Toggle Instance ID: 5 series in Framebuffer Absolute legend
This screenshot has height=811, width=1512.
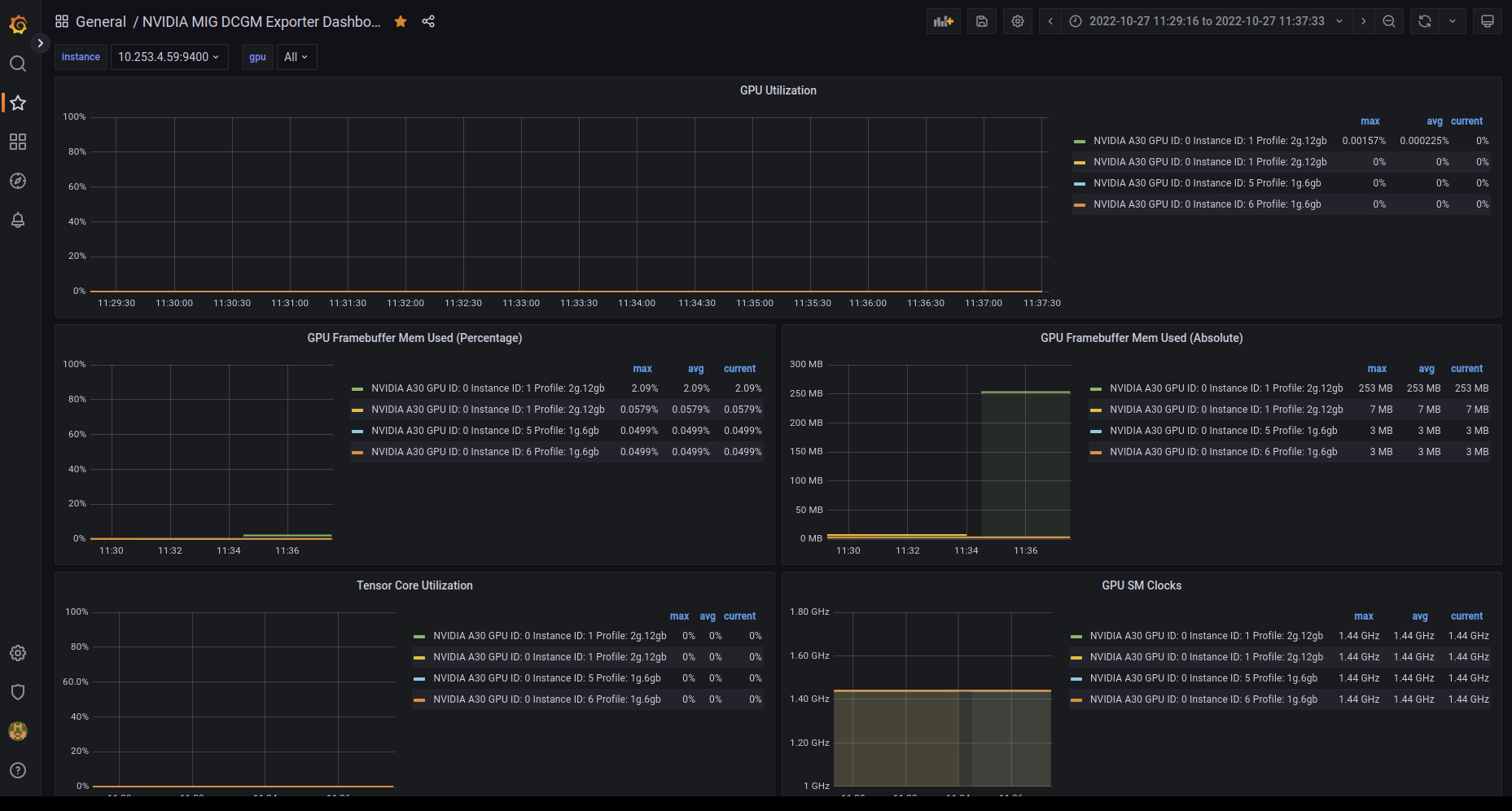coord(1224,431)
